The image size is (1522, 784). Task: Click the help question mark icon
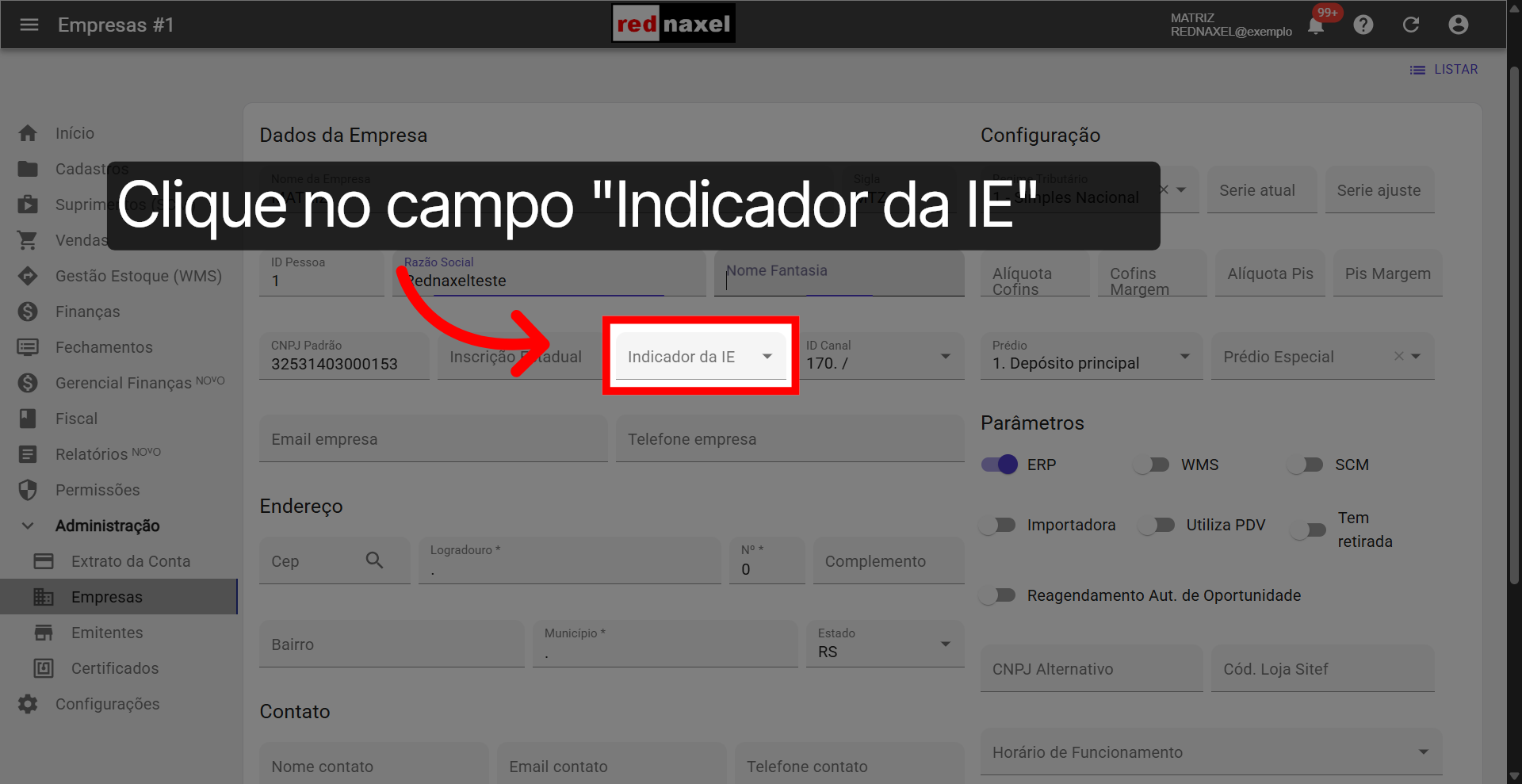[x=1363, y=25]
